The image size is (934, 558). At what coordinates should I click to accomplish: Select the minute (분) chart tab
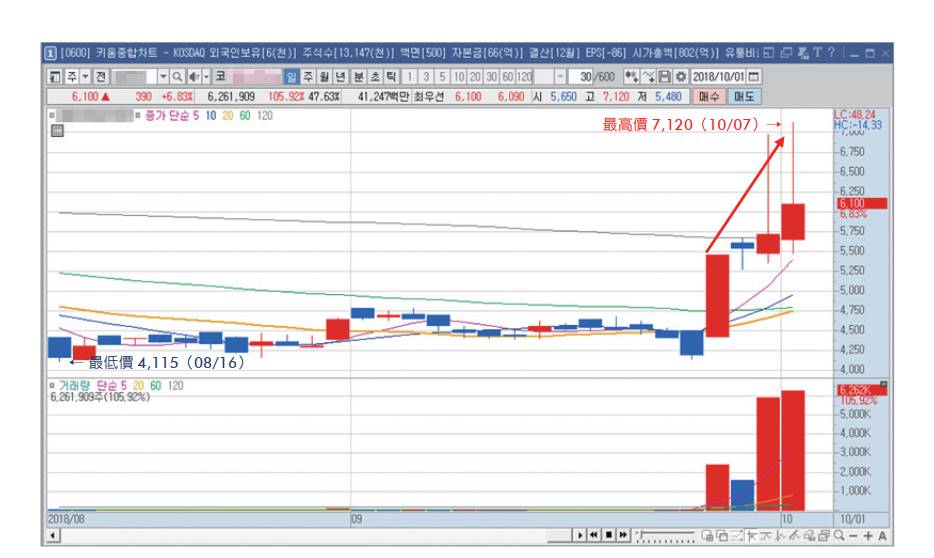tap(359, 77)
